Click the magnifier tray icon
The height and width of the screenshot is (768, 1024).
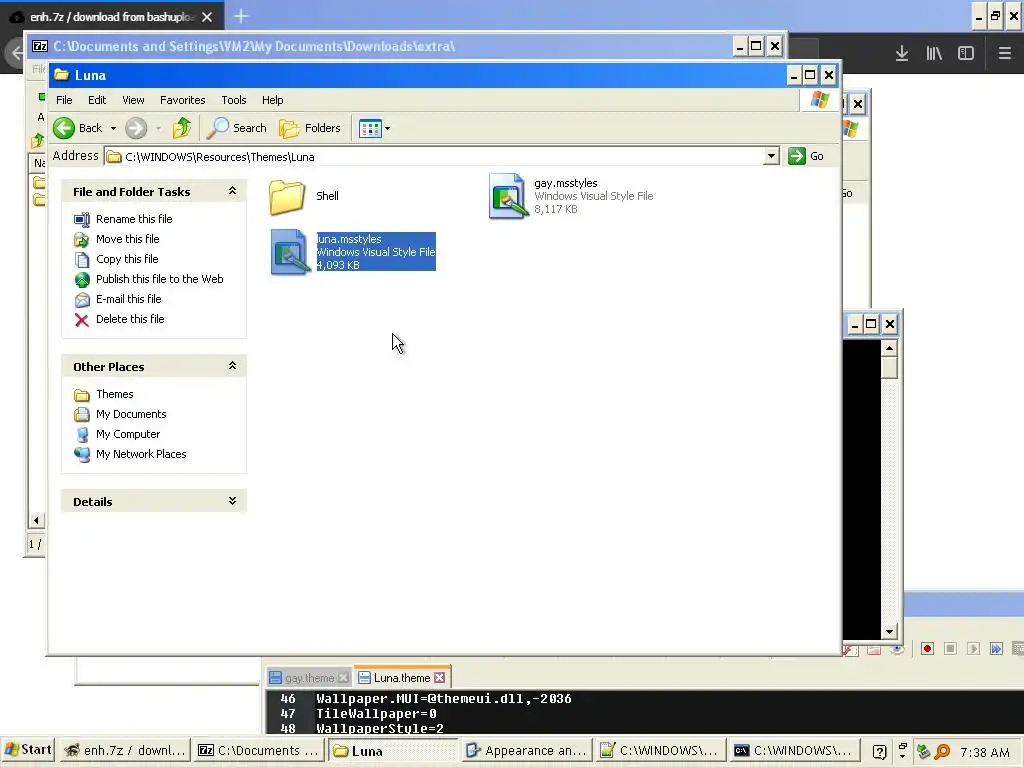click(x=942, y=752)
